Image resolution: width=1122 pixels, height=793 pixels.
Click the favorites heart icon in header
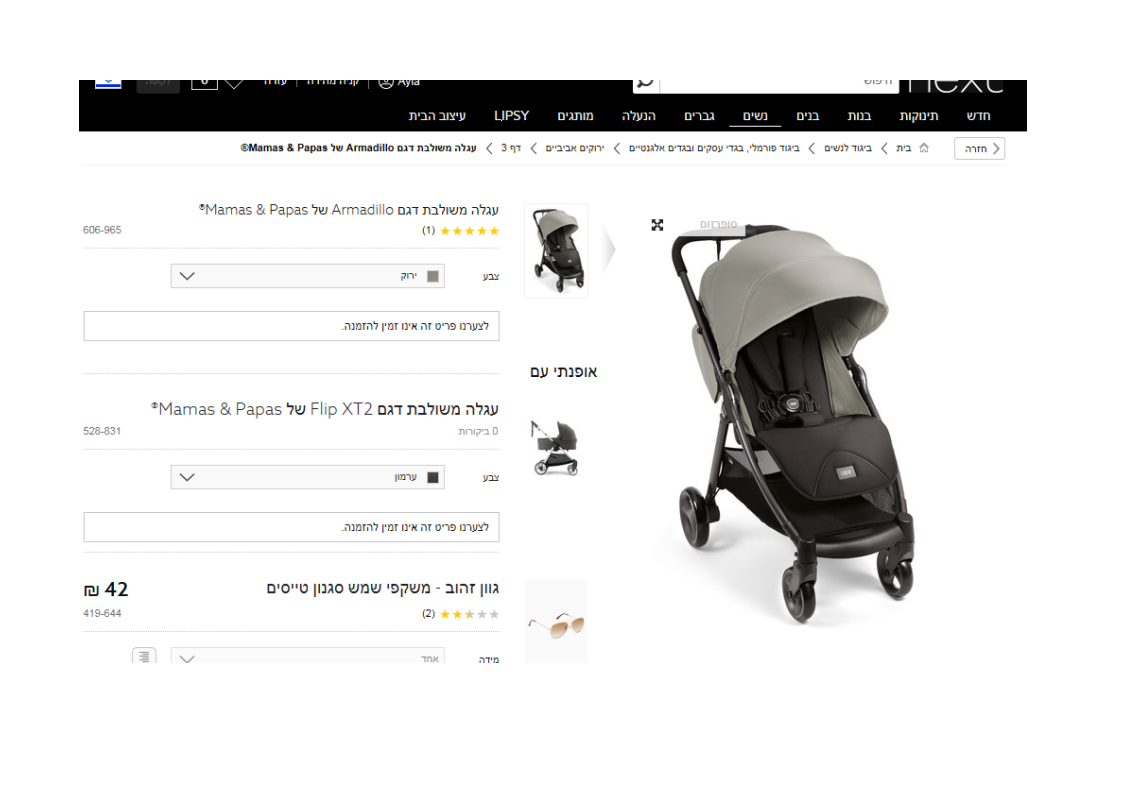click(234, 84)
